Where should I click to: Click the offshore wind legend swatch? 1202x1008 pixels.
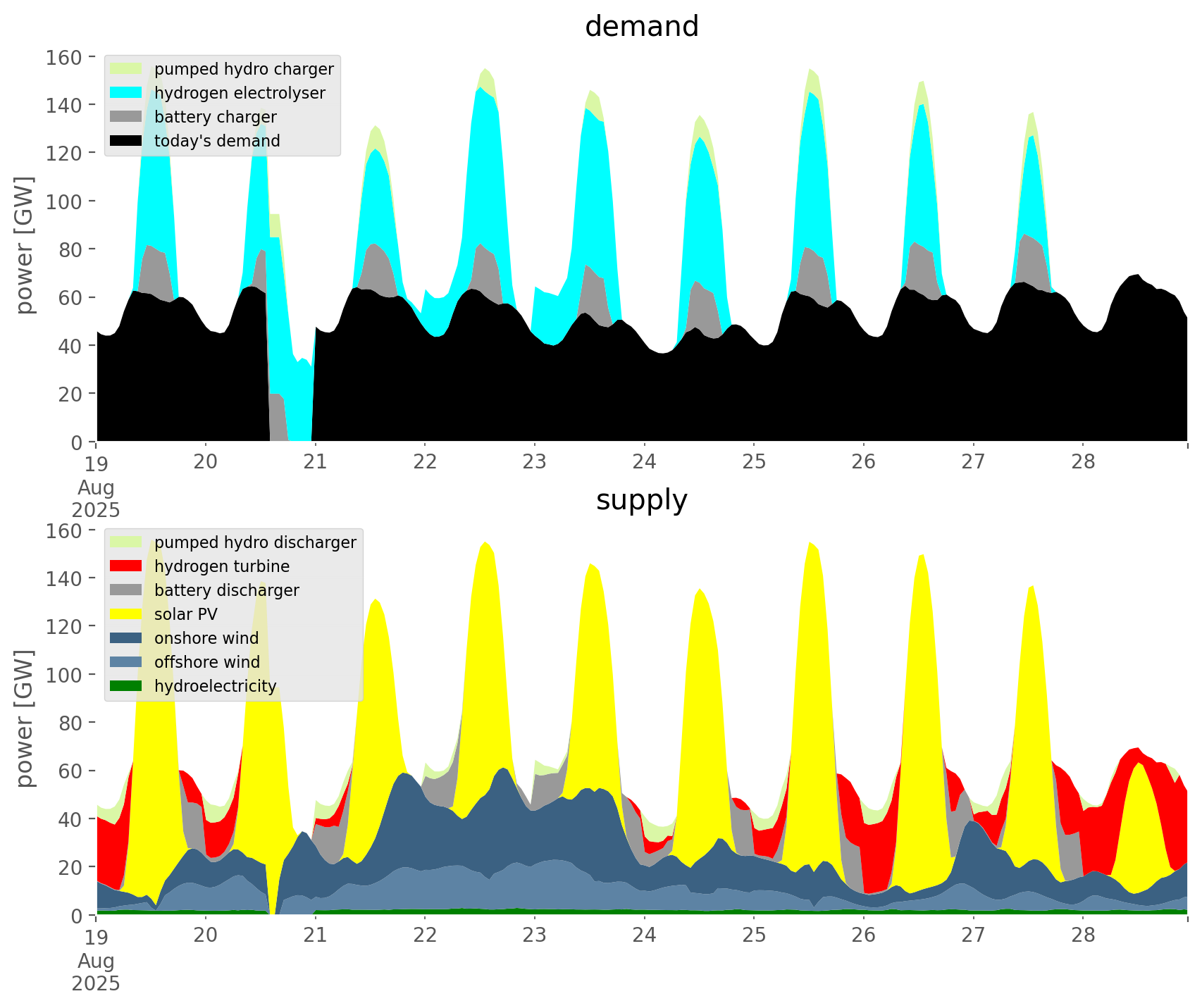point(126,662)
